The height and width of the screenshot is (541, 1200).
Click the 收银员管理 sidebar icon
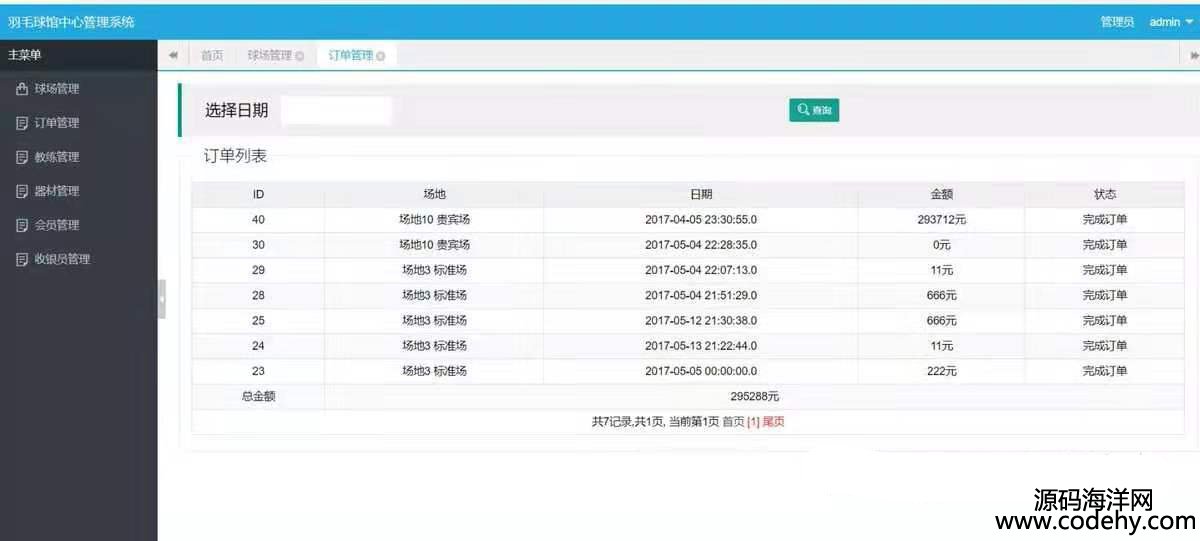(22, 259)
